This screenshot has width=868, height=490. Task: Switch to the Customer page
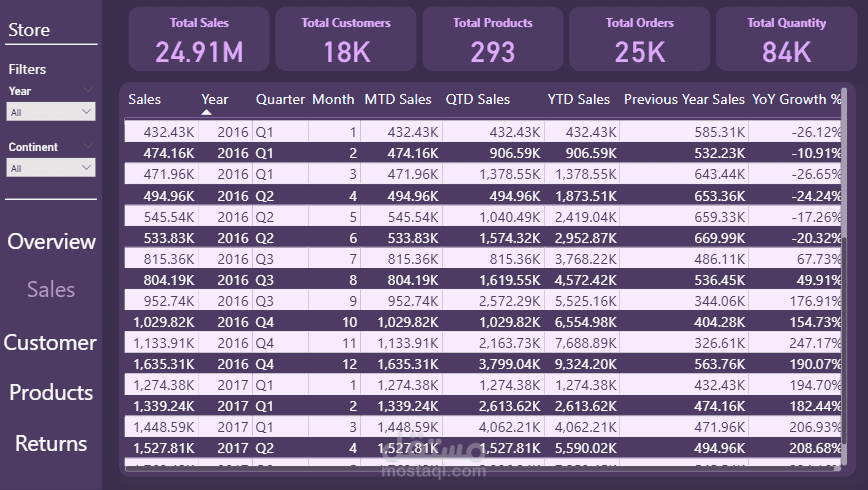click(x=51, y=343)
